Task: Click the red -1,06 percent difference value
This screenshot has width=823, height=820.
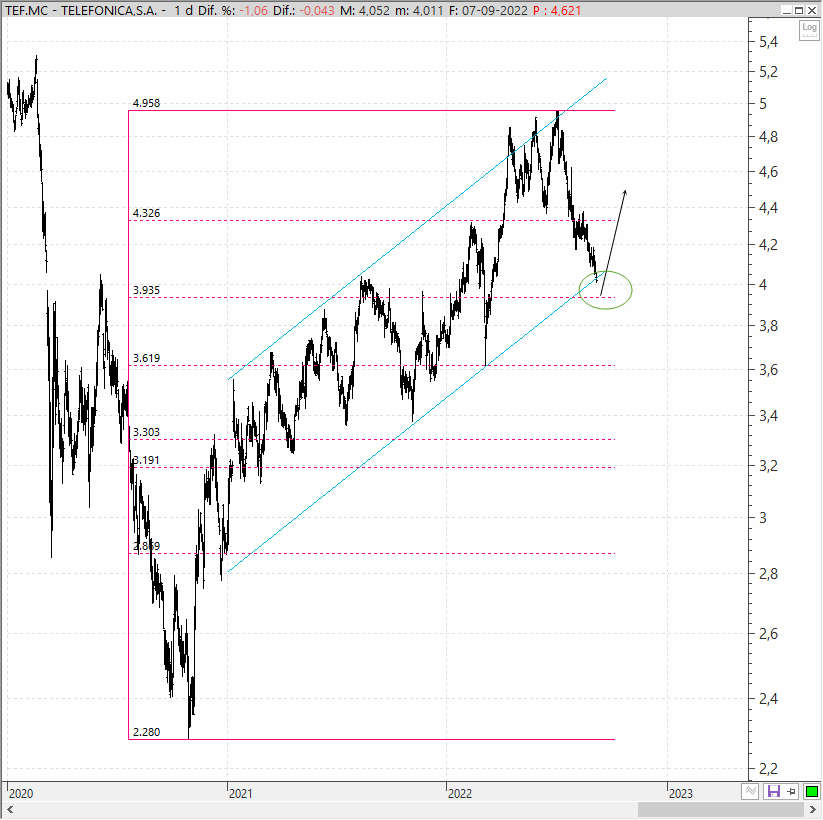Action: (x=254, y=10)
